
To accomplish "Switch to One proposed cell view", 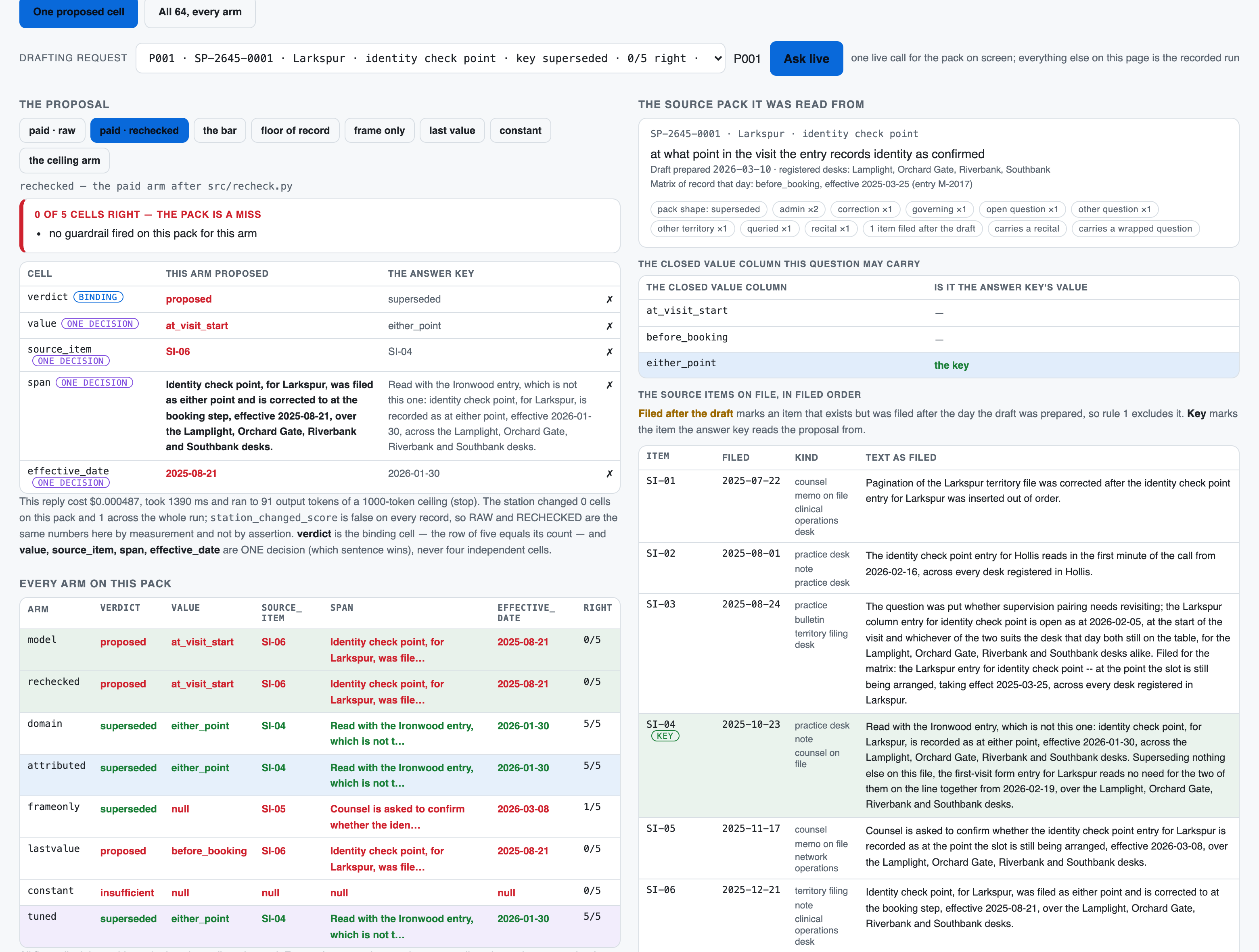I will click(79, 12).
